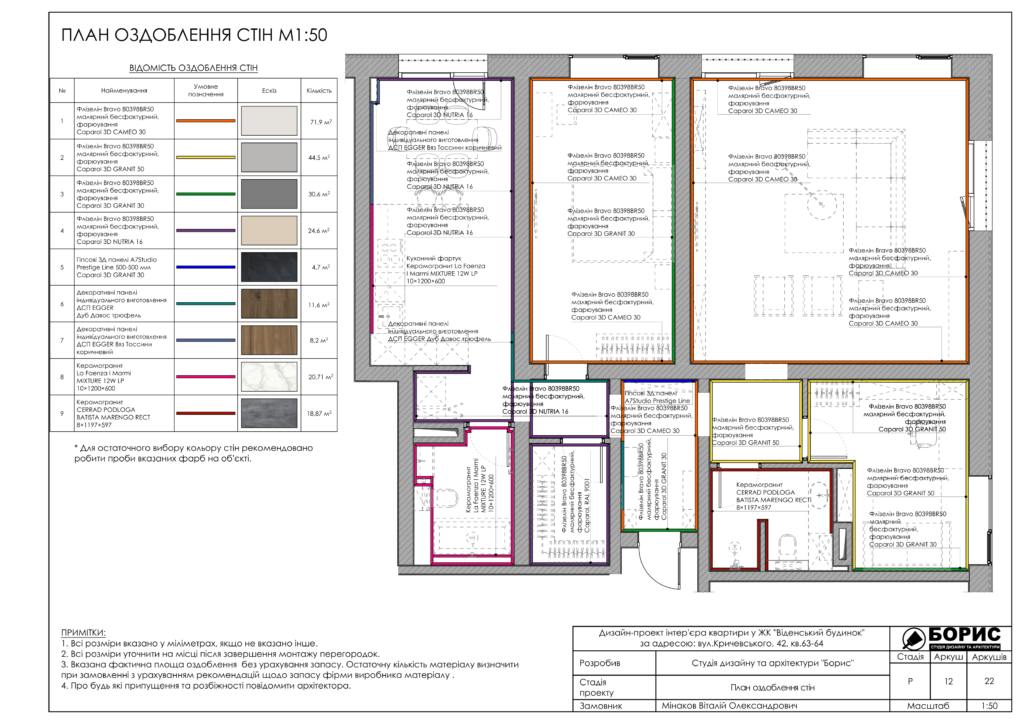Select the 'ВІДОМІСТЬ ОЗДОБЛЕННЯ СТІН' table heading
The width and height of the screenshot is (1024, 724).
(x=194, y=69)
